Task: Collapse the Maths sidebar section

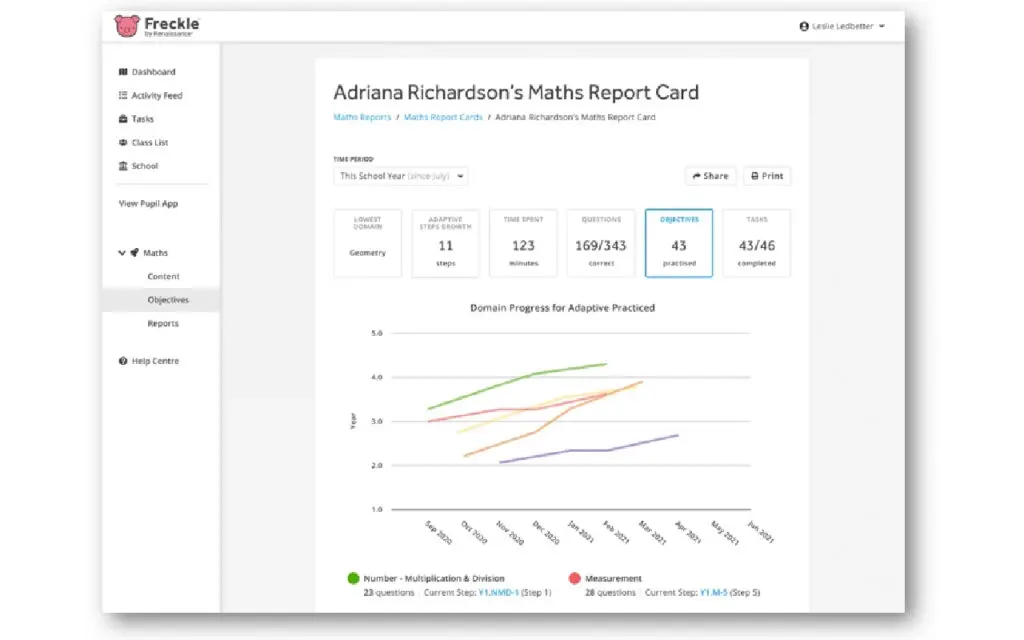Action: 122,253
